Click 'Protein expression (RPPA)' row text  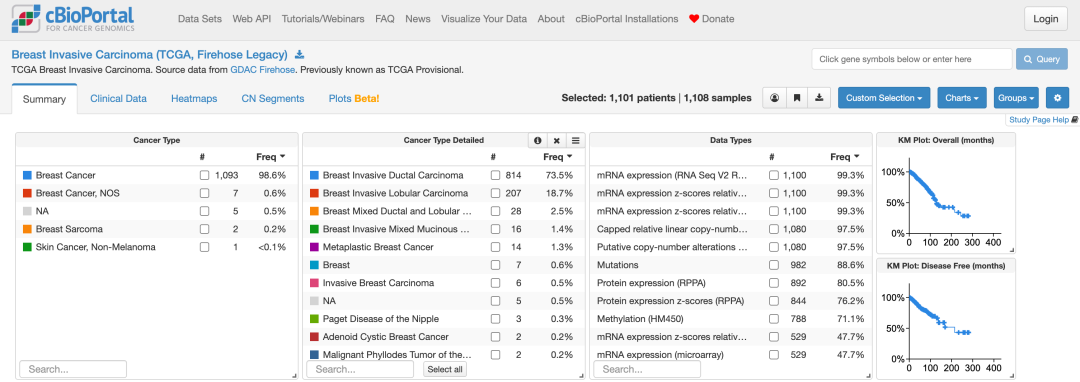[651, 283]
